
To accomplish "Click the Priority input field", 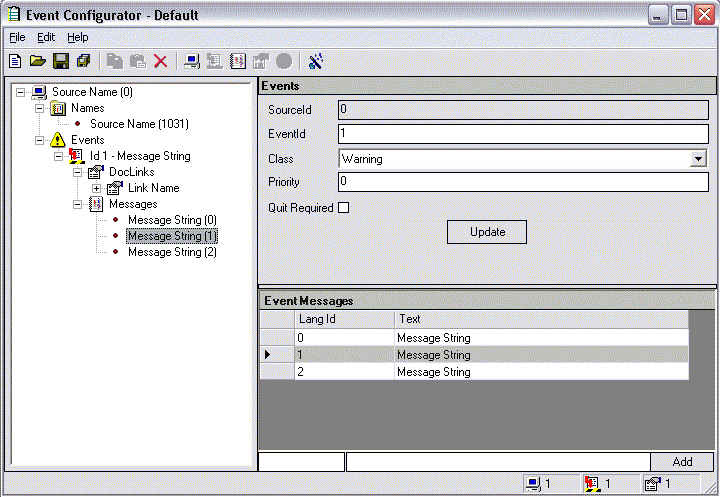I will click(x=523, y=182).
